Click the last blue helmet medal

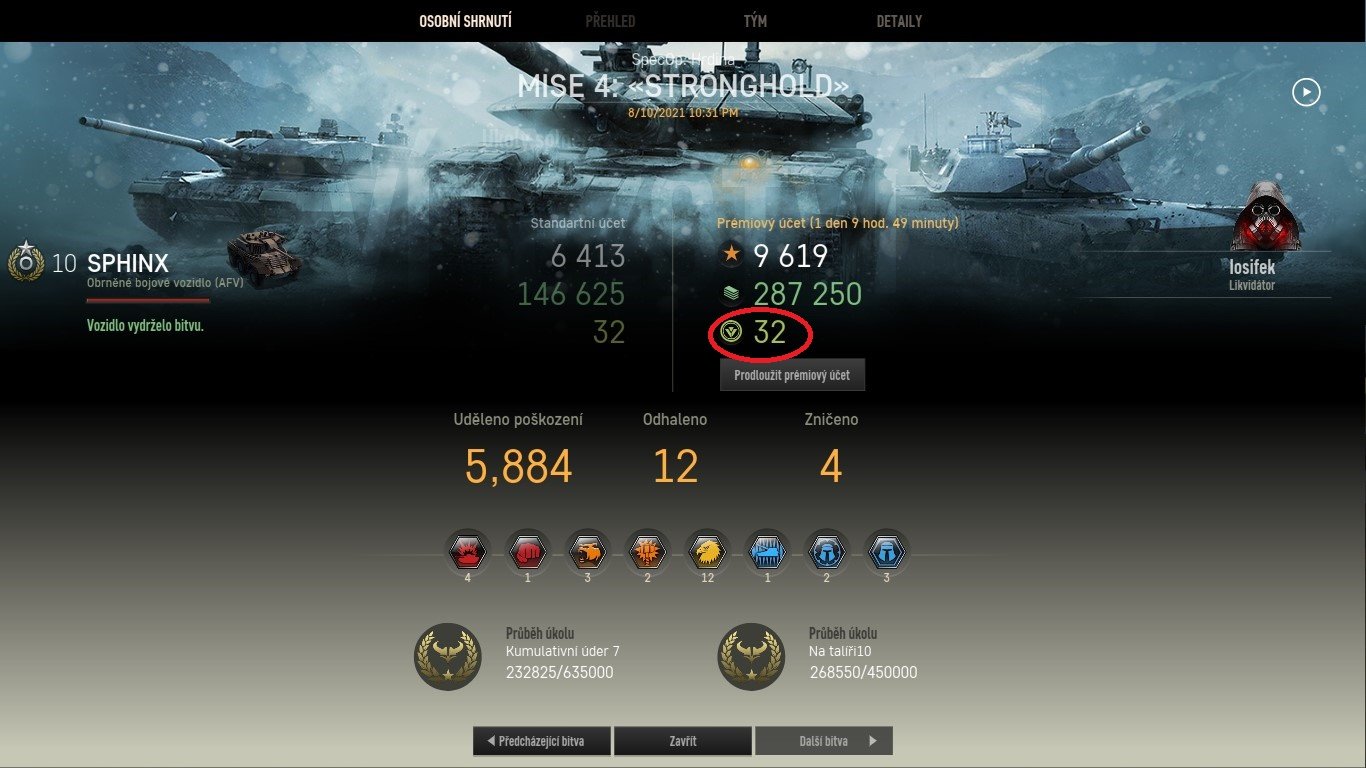tap(886, 551)
